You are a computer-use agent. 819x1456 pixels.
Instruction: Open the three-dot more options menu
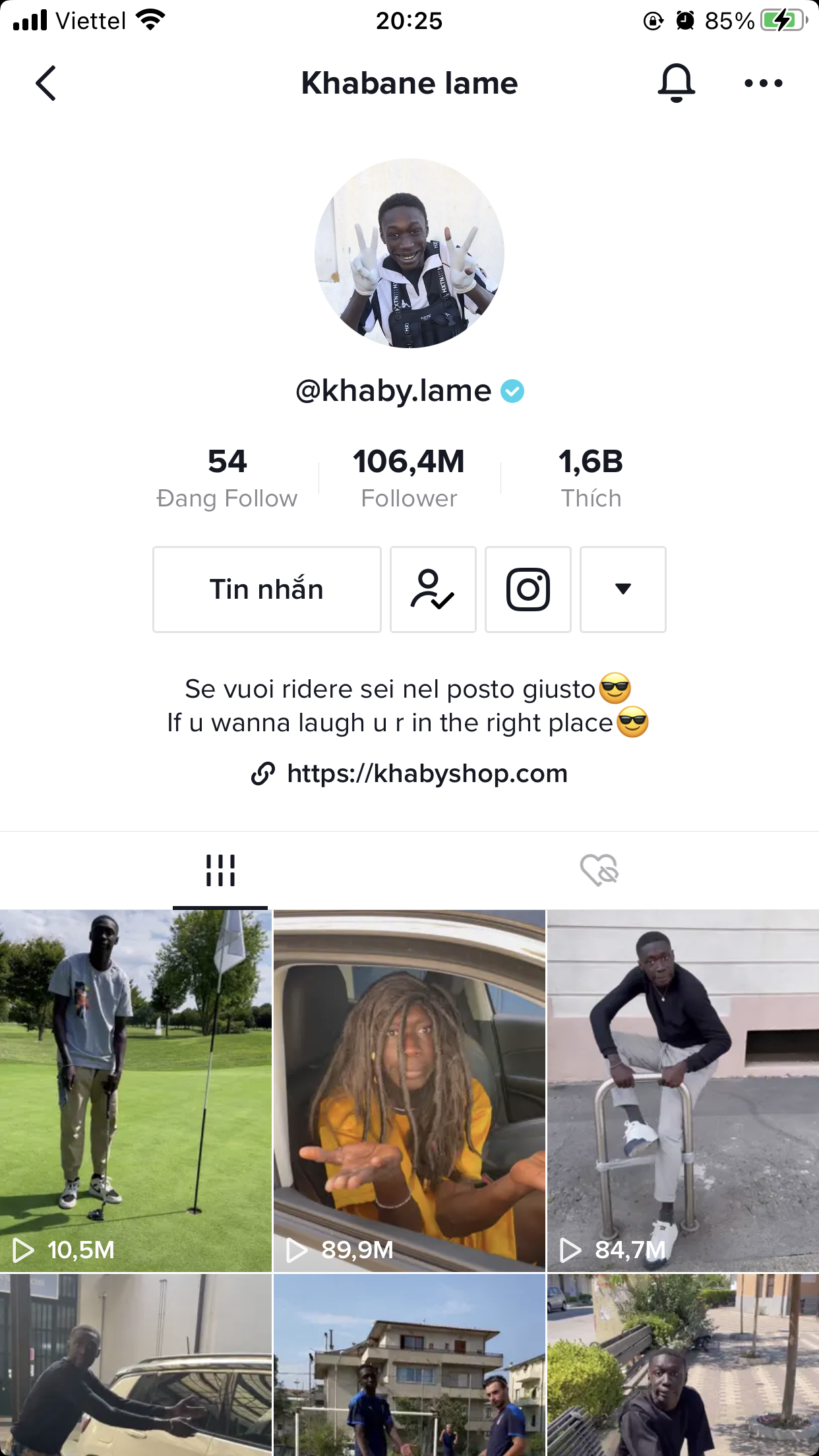tap(763, 83)
